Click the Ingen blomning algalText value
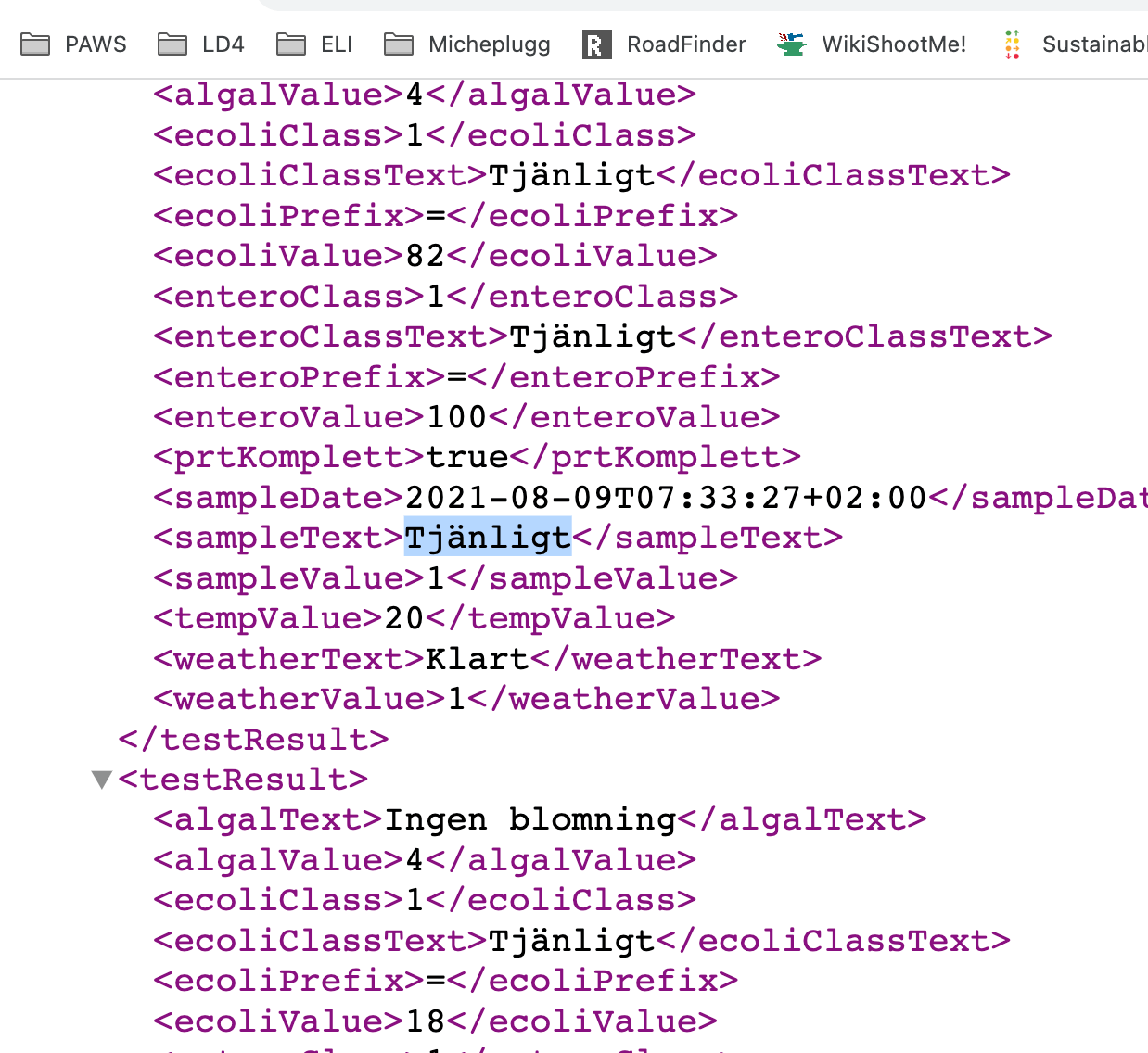Viewport: 1148px width, 1053px height. 529,819
